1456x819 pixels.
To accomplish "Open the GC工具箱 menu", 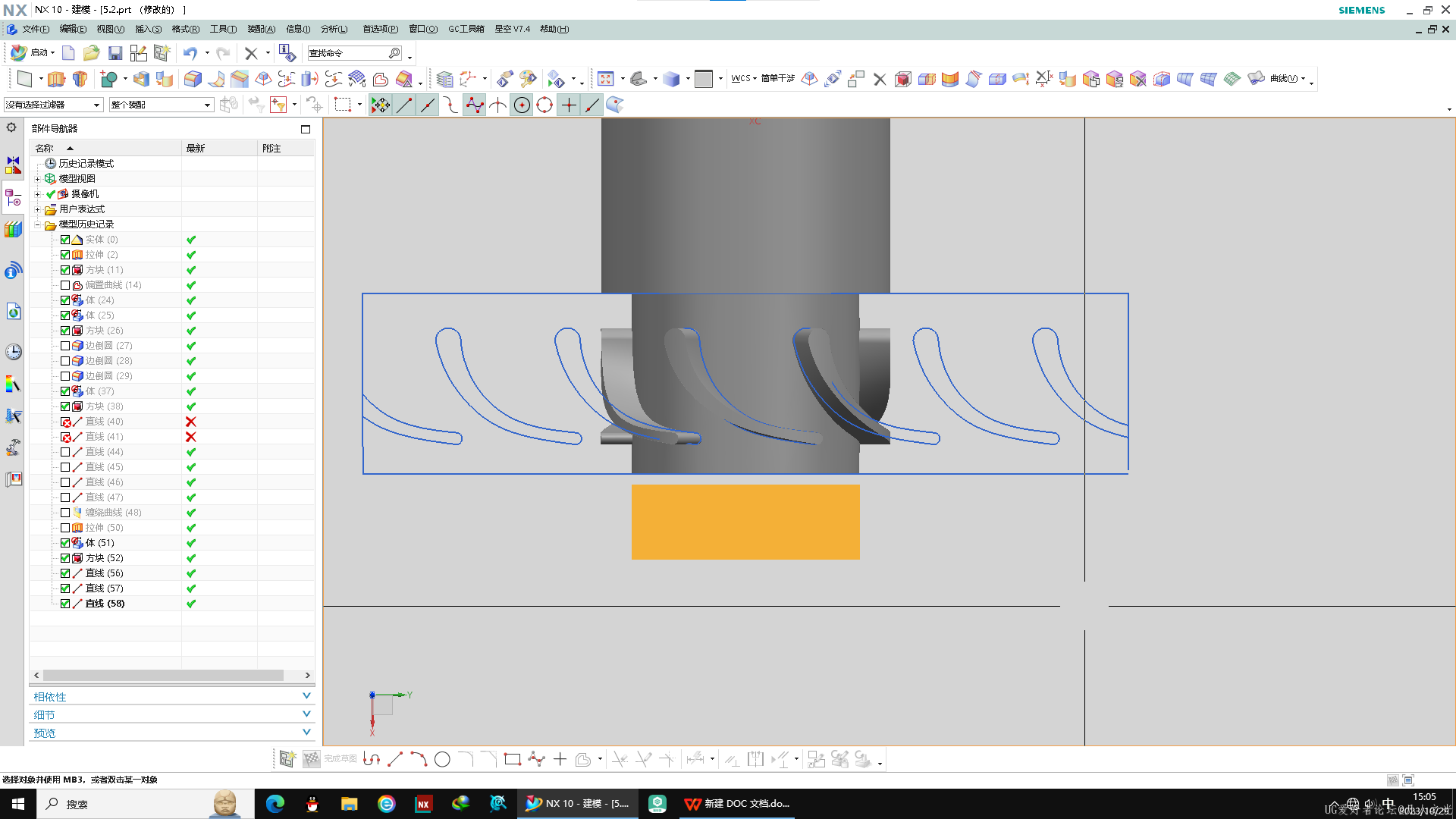I will pos(466,29).
